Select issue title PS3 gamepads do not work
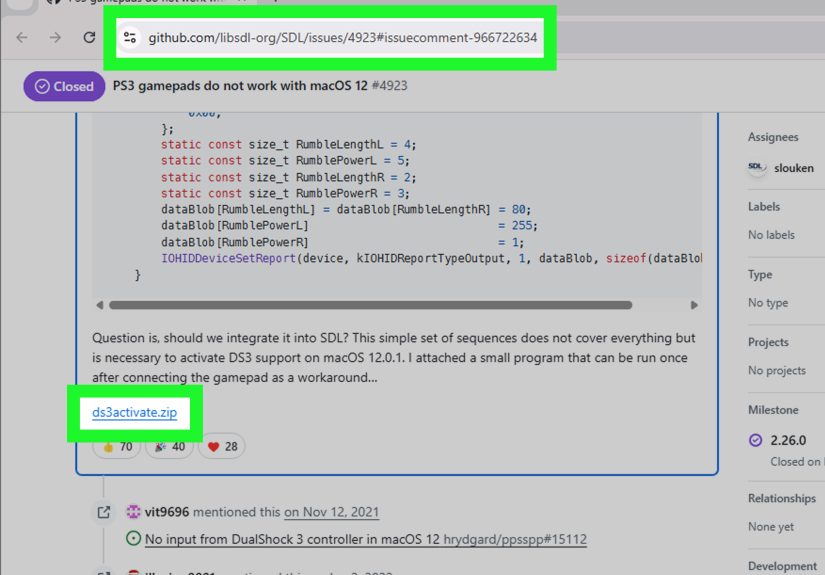 click(240, 86)
